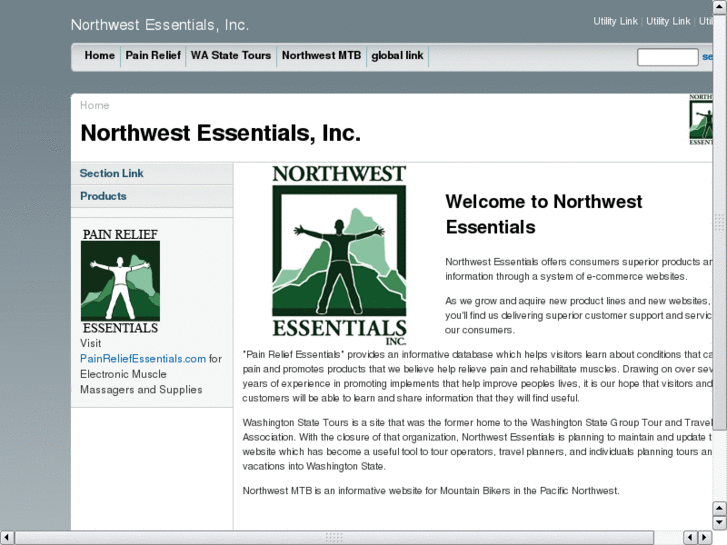Open the Home navigation tab
The height and width of the screenshot is (545, 727).
[x=99, y=56]
